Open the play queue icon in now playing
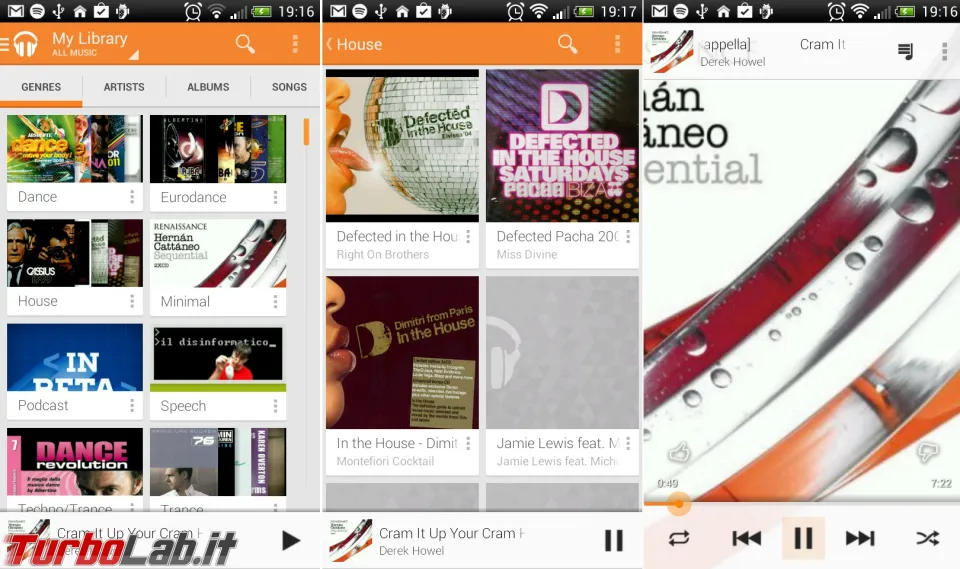960x569 pixels. pyautogui.click(x=905, y=51)
